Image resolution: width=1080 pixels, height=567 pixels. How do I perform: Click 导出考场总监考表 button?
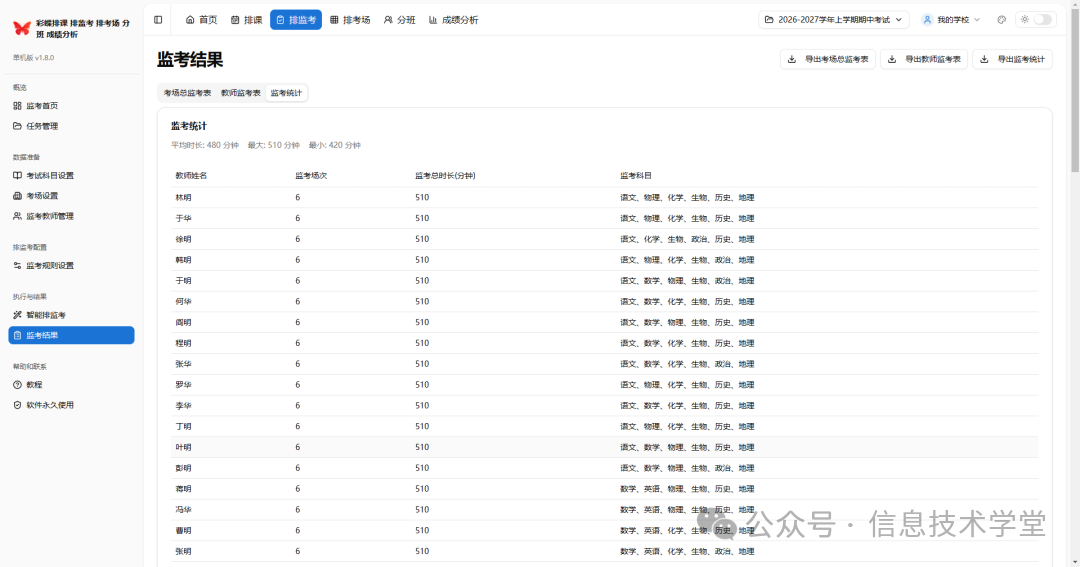pyautogui.click(x=828, y=59)
